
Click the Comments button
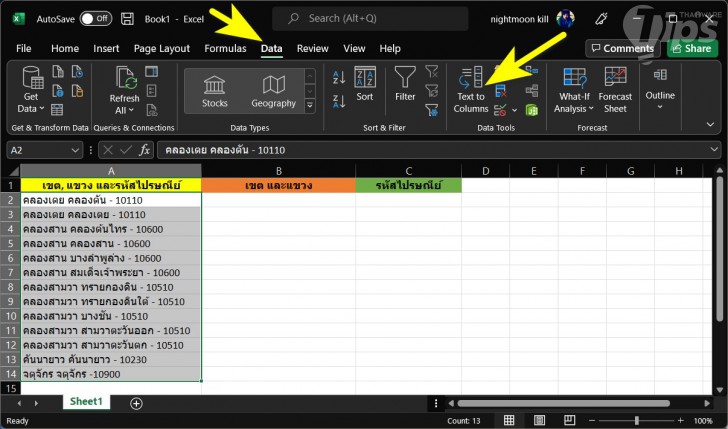click(623, 48)
